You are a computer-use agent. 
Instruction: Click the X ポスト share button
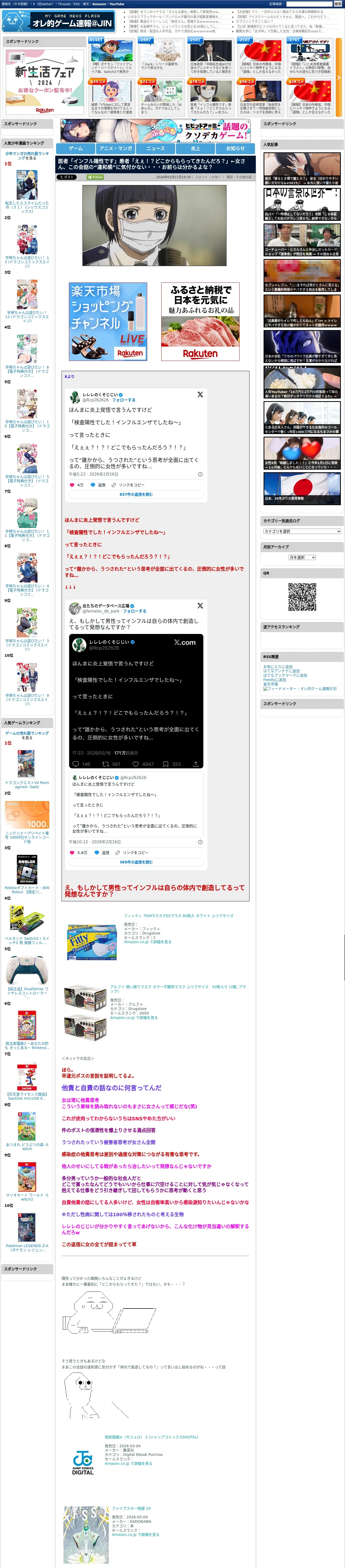click(67, 177)
